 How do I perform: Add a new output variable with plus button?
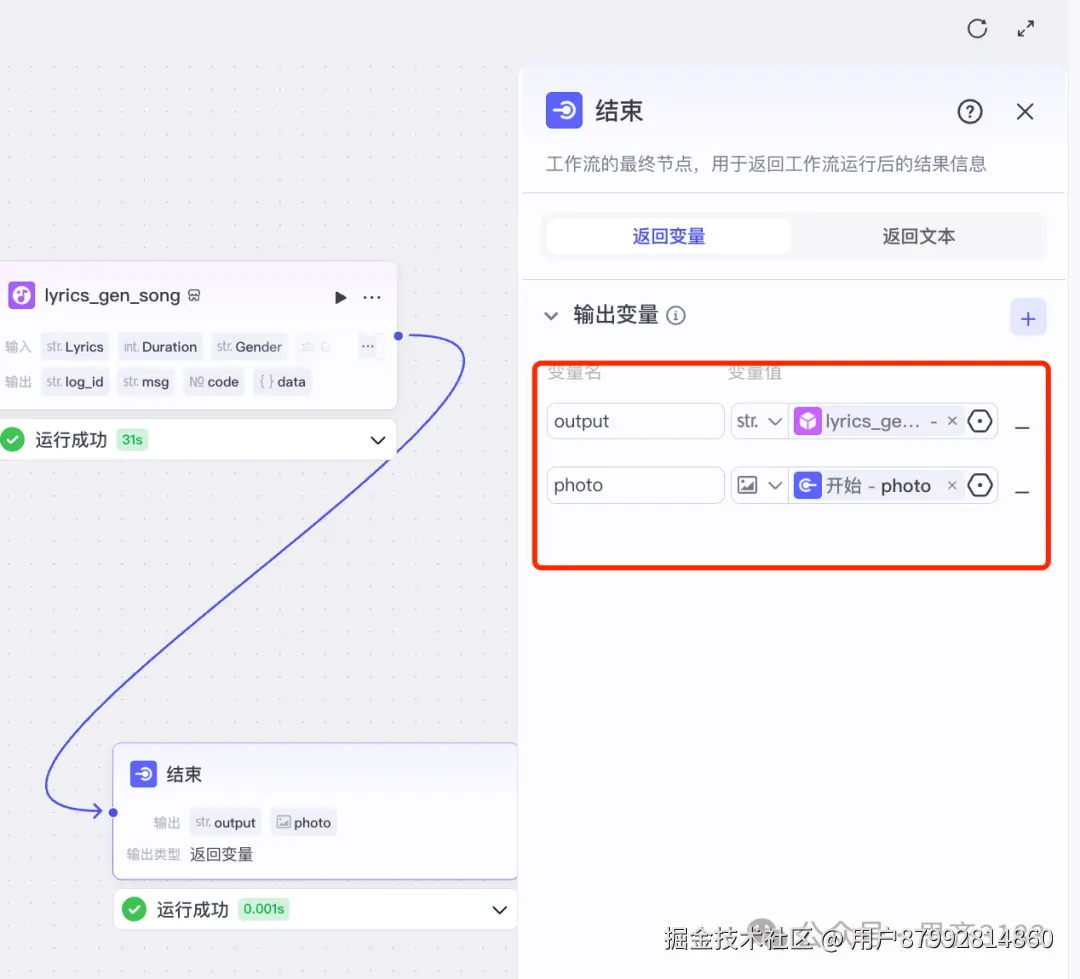[1028, 318]
